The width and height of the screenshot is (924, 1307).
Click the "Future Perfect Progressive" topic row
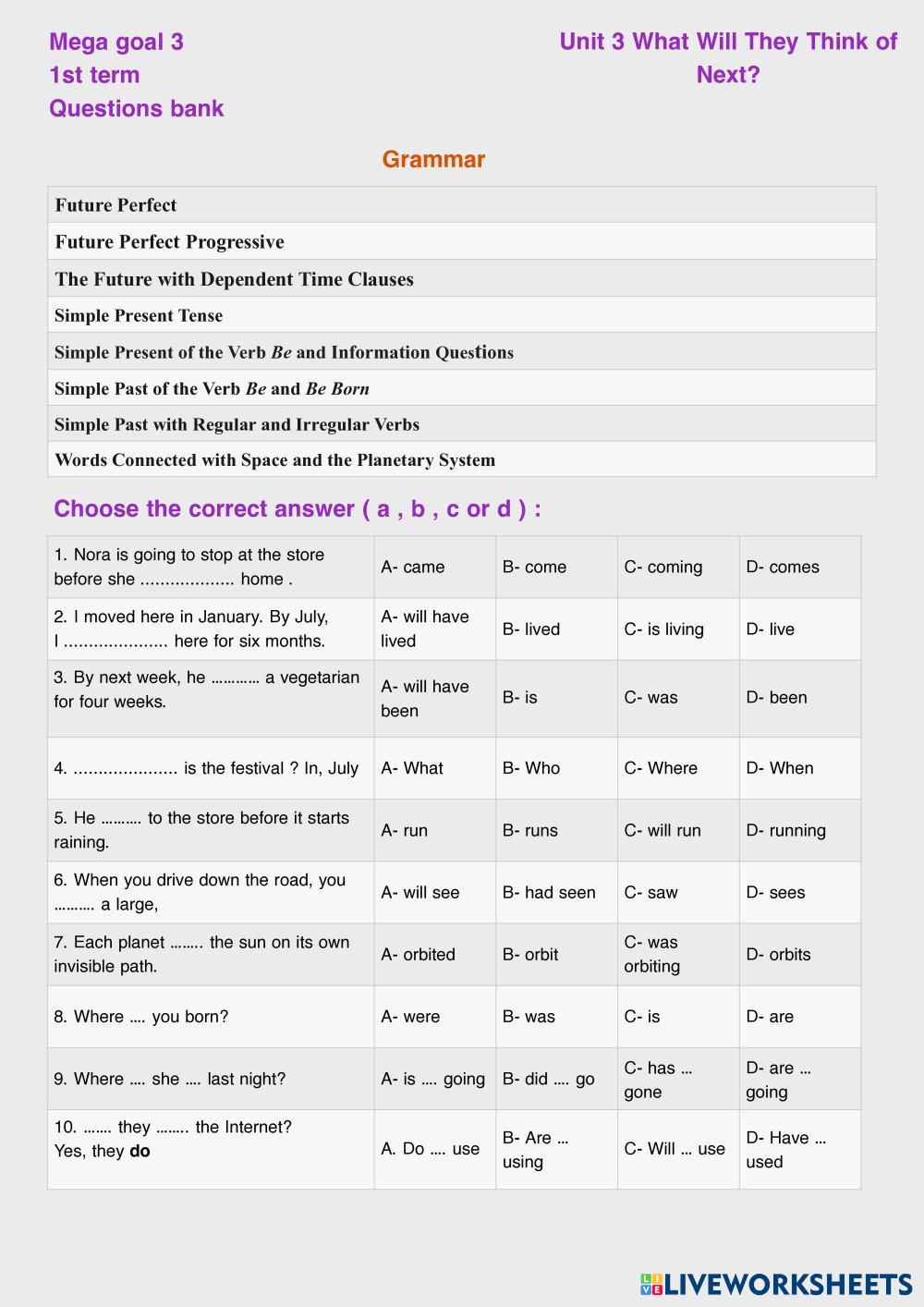(169, 241)
